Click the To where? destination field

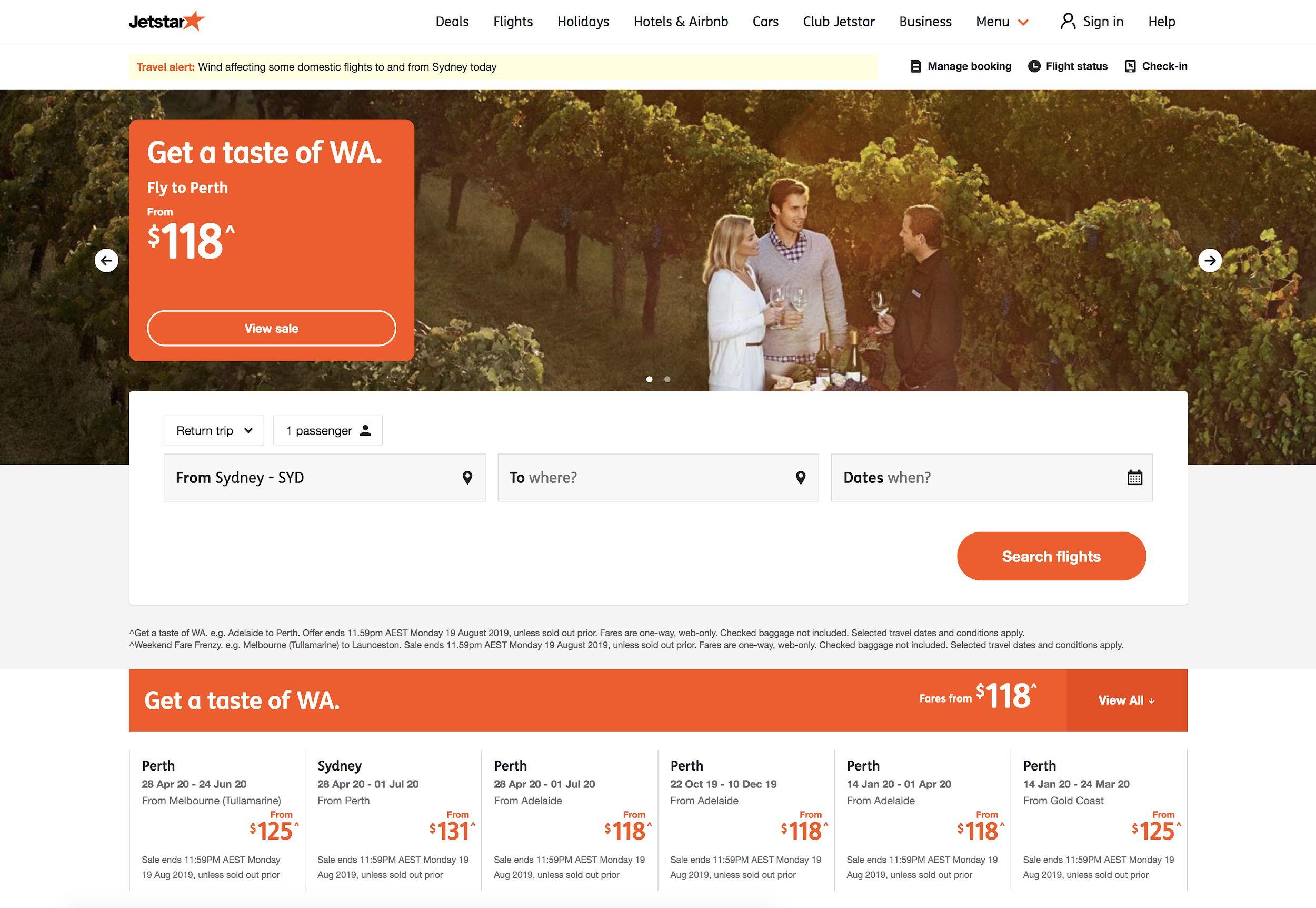pos(657,477)
